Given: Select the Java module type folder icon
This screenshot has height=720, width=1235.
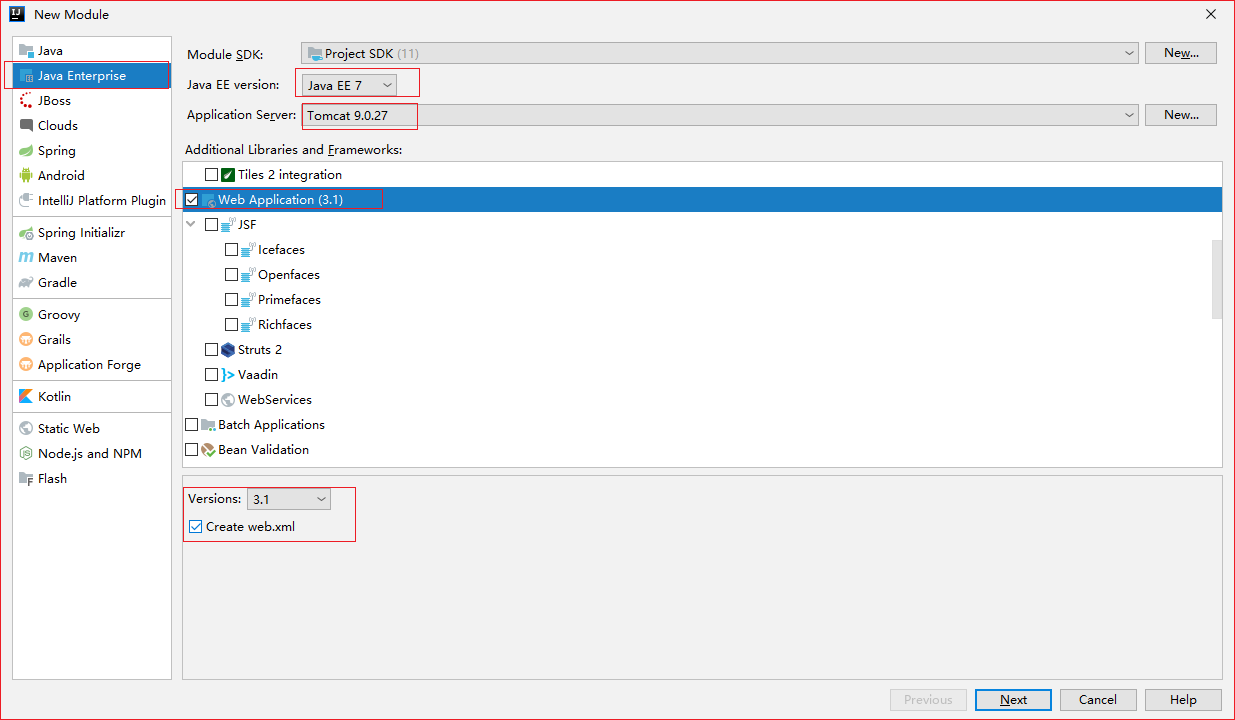Looking at the screenshot, I should click(27, 51).
